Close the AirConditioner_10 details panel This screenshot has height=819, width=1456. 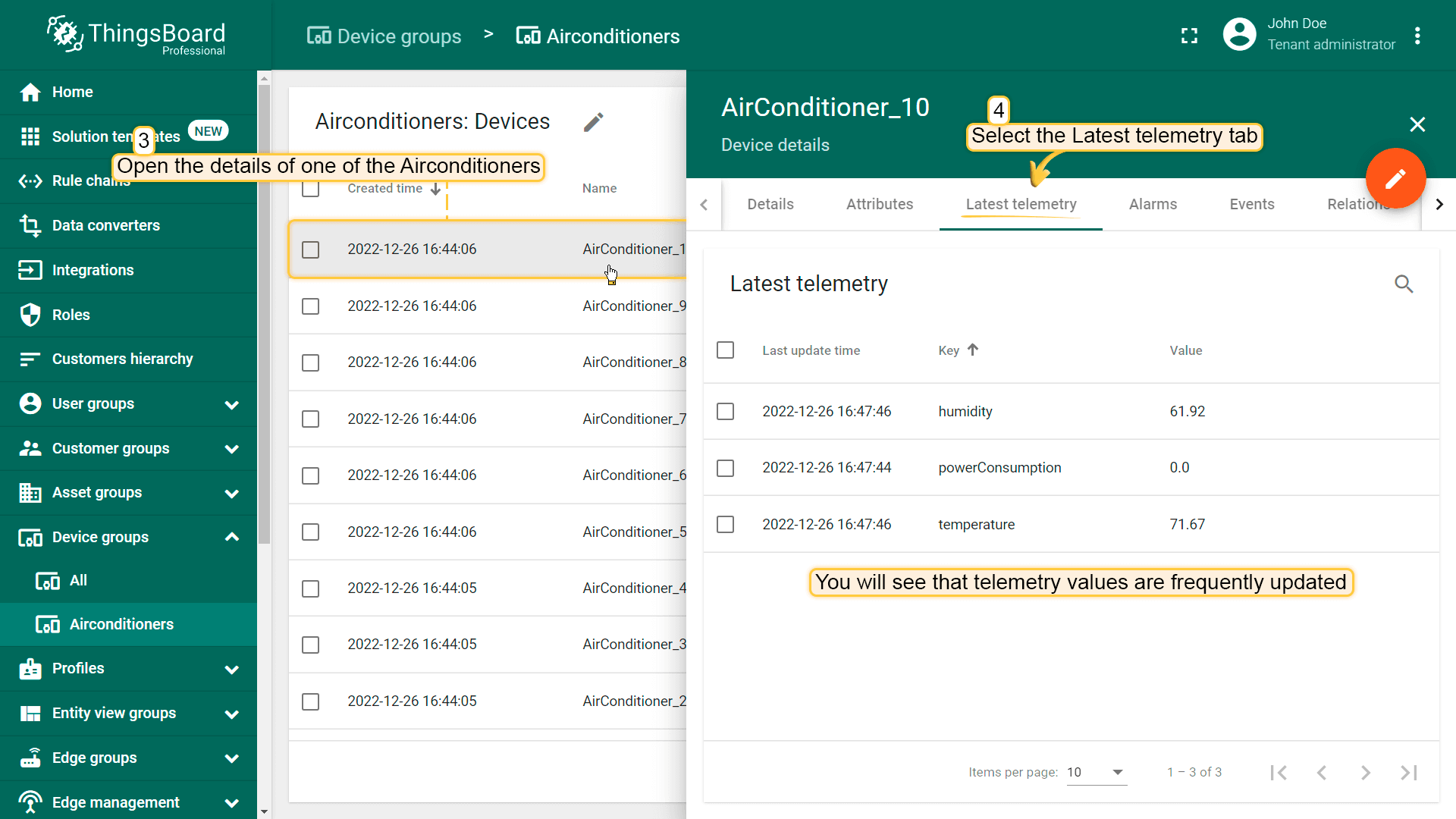coord(1417,124)
